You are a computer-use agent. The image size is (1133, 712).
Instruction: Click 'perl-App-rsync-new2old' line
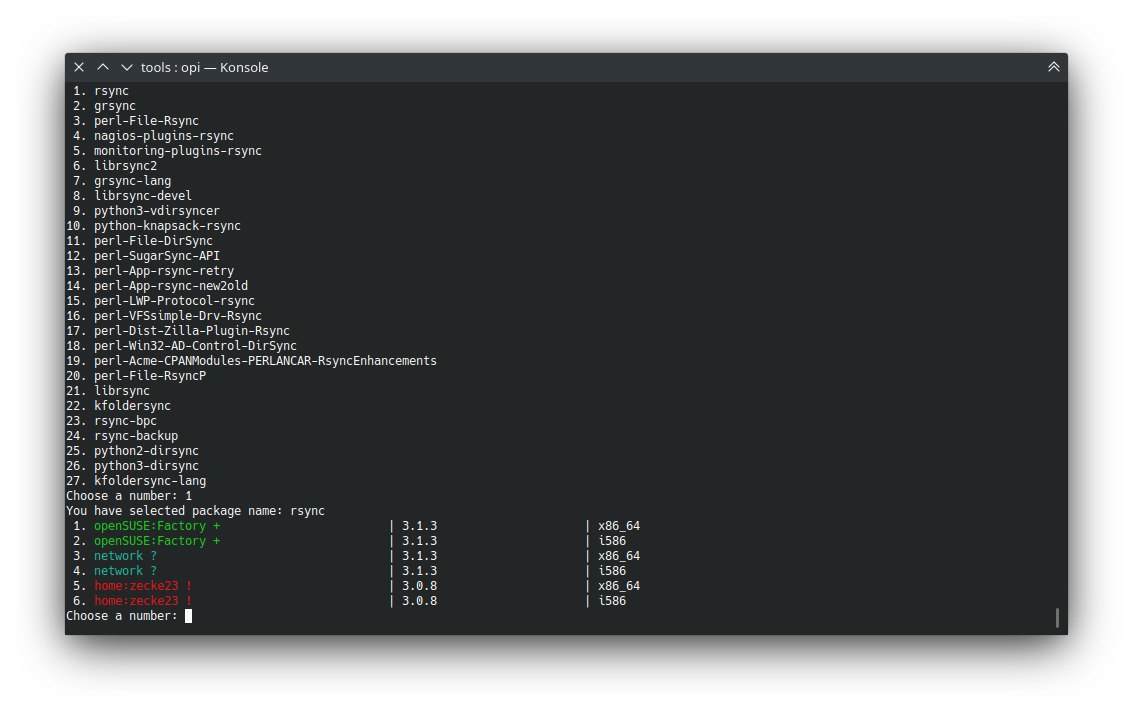click(x=171, y=286)
